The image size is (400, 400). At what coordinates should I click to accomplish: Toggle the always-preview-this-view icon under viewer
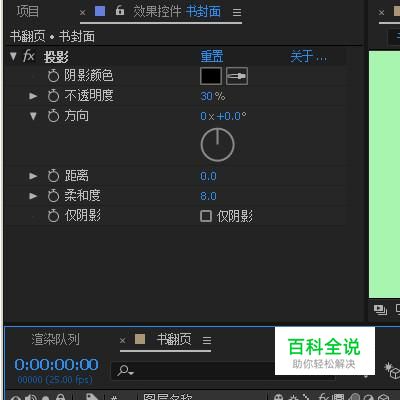coord(380,310)
